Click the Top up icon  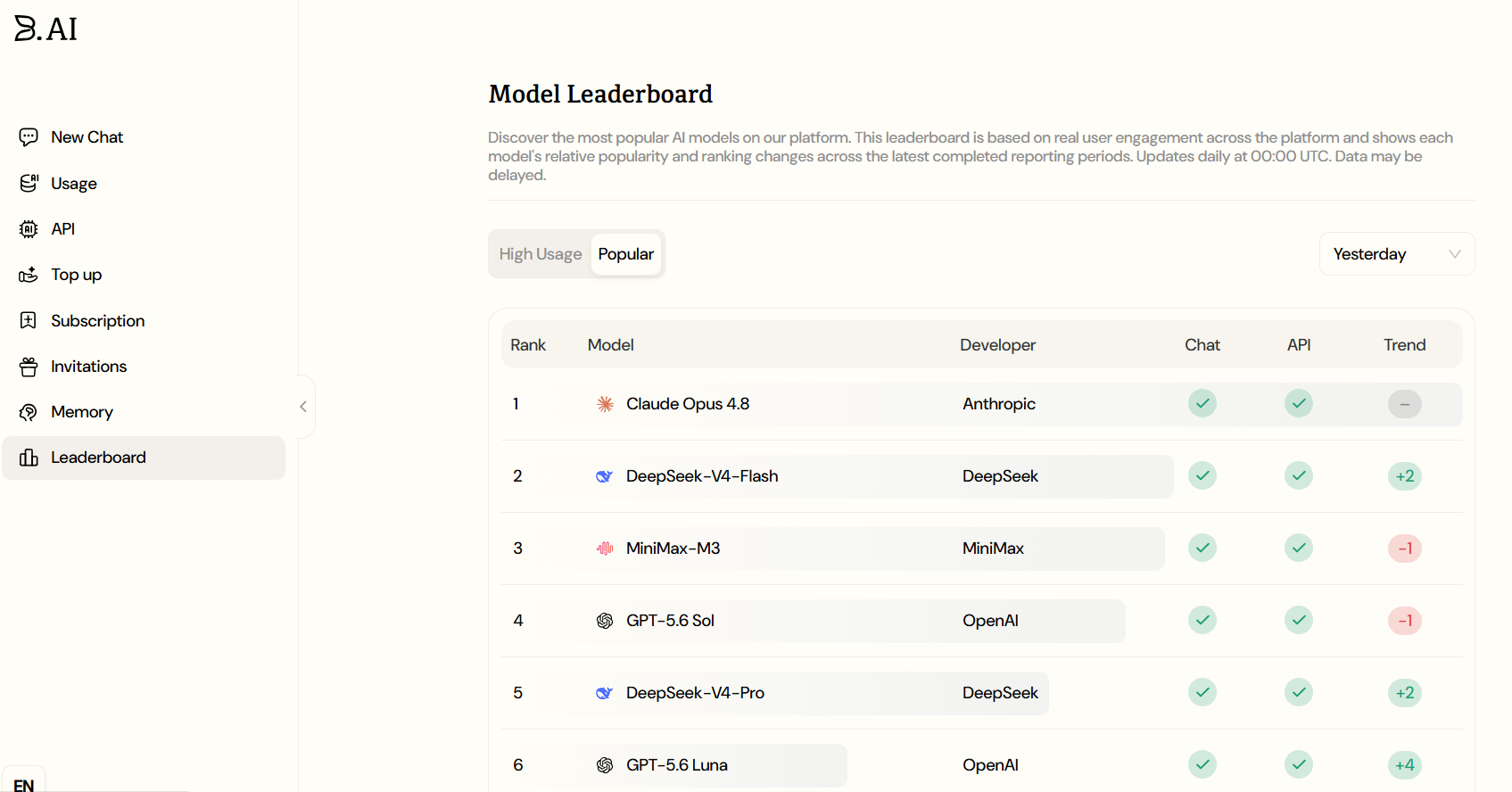click(29, 275)
